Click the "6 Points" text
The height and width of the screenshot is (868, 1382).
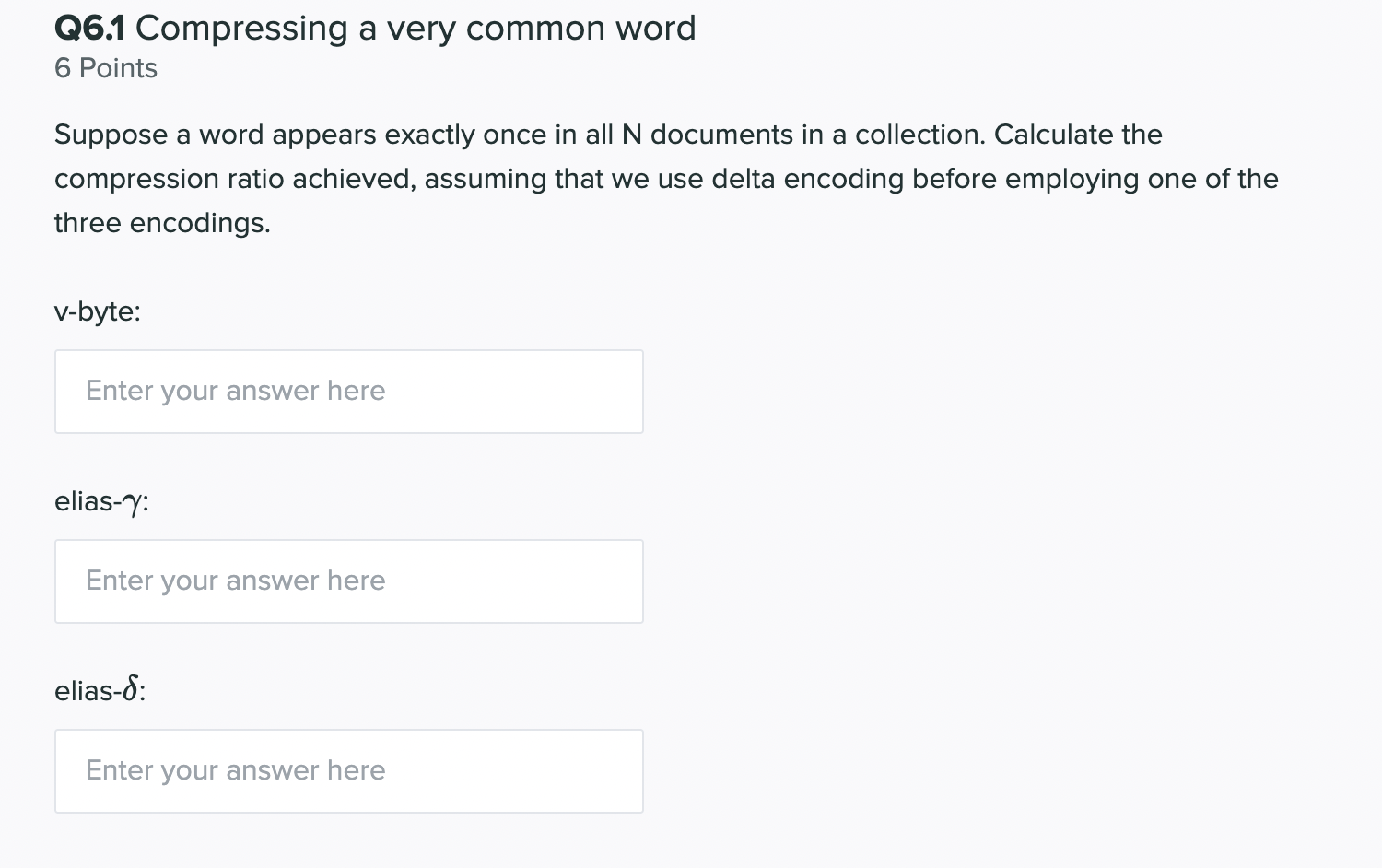tap(106, 68)
